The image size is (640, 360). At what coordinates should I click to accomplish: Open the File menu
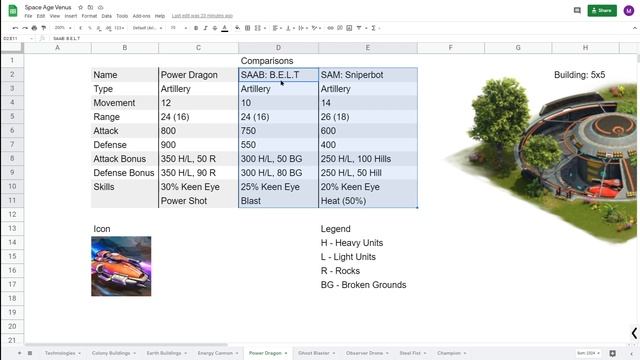(28, 16)
